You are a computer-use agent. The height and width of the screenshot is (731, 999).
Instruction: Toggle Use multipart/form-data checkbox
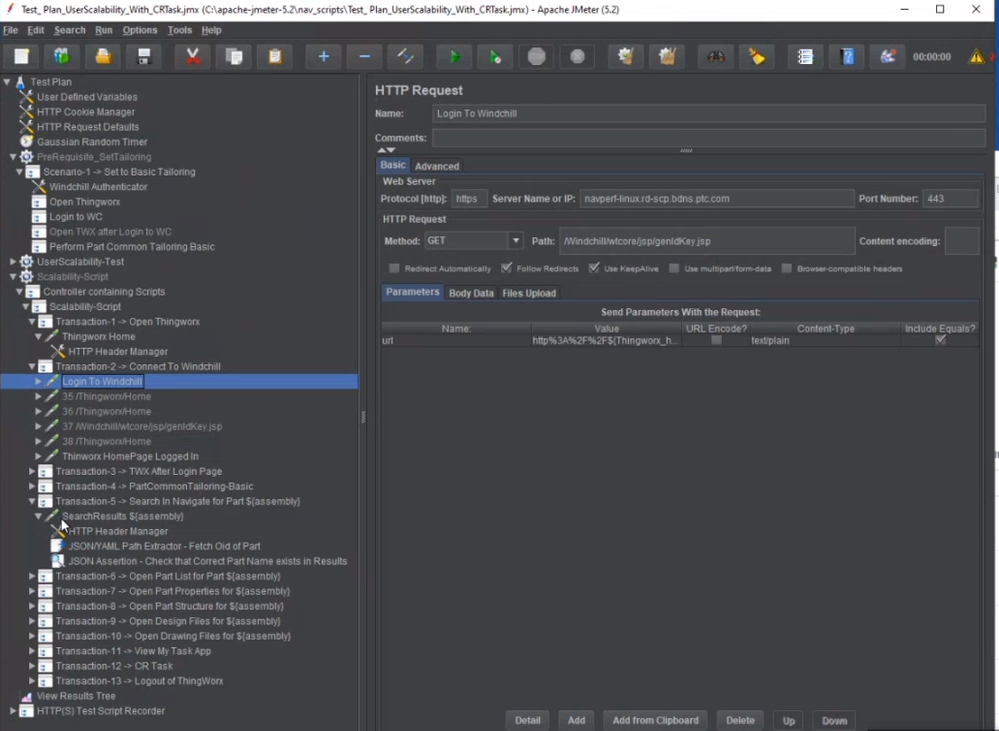pyautogui.click(x=674, y=268)
